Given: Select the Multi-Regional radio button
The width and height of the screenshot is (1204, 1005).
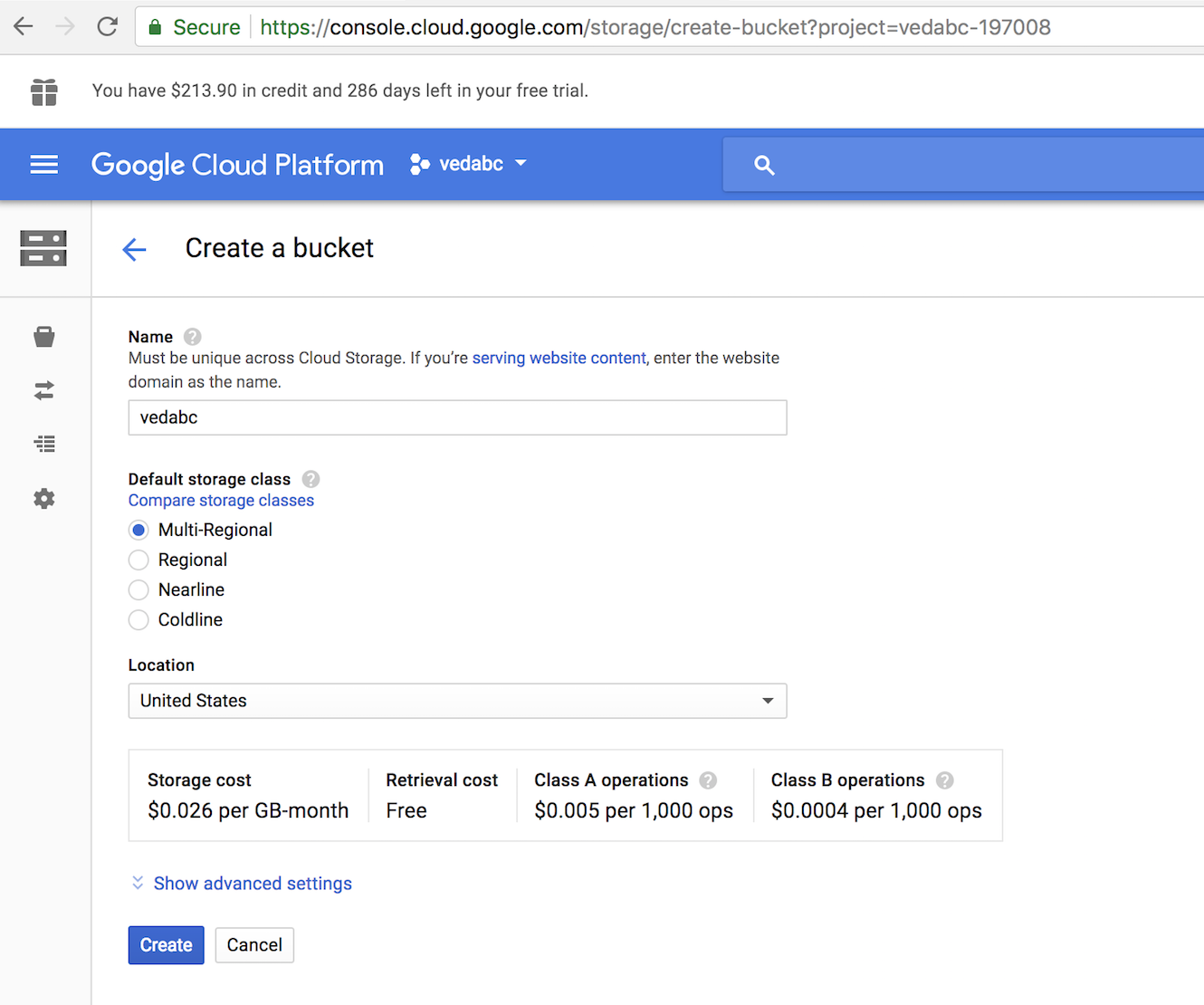Looking at the screenshot, I should click(139, 530).
